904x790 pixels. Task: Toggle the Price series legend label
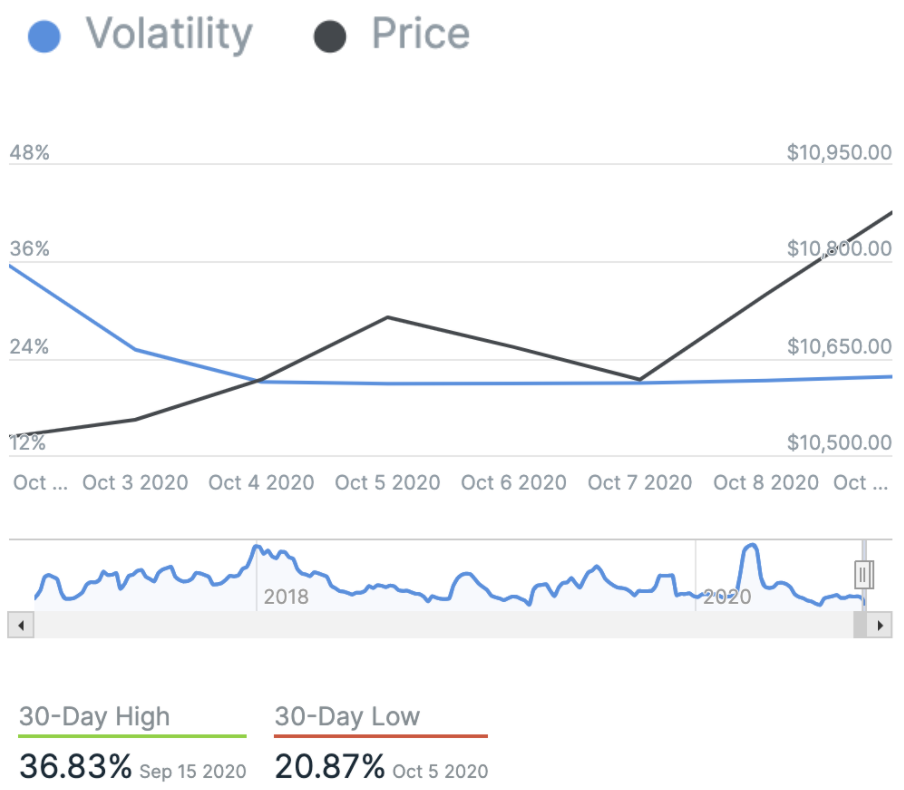[x=420, y=34]
